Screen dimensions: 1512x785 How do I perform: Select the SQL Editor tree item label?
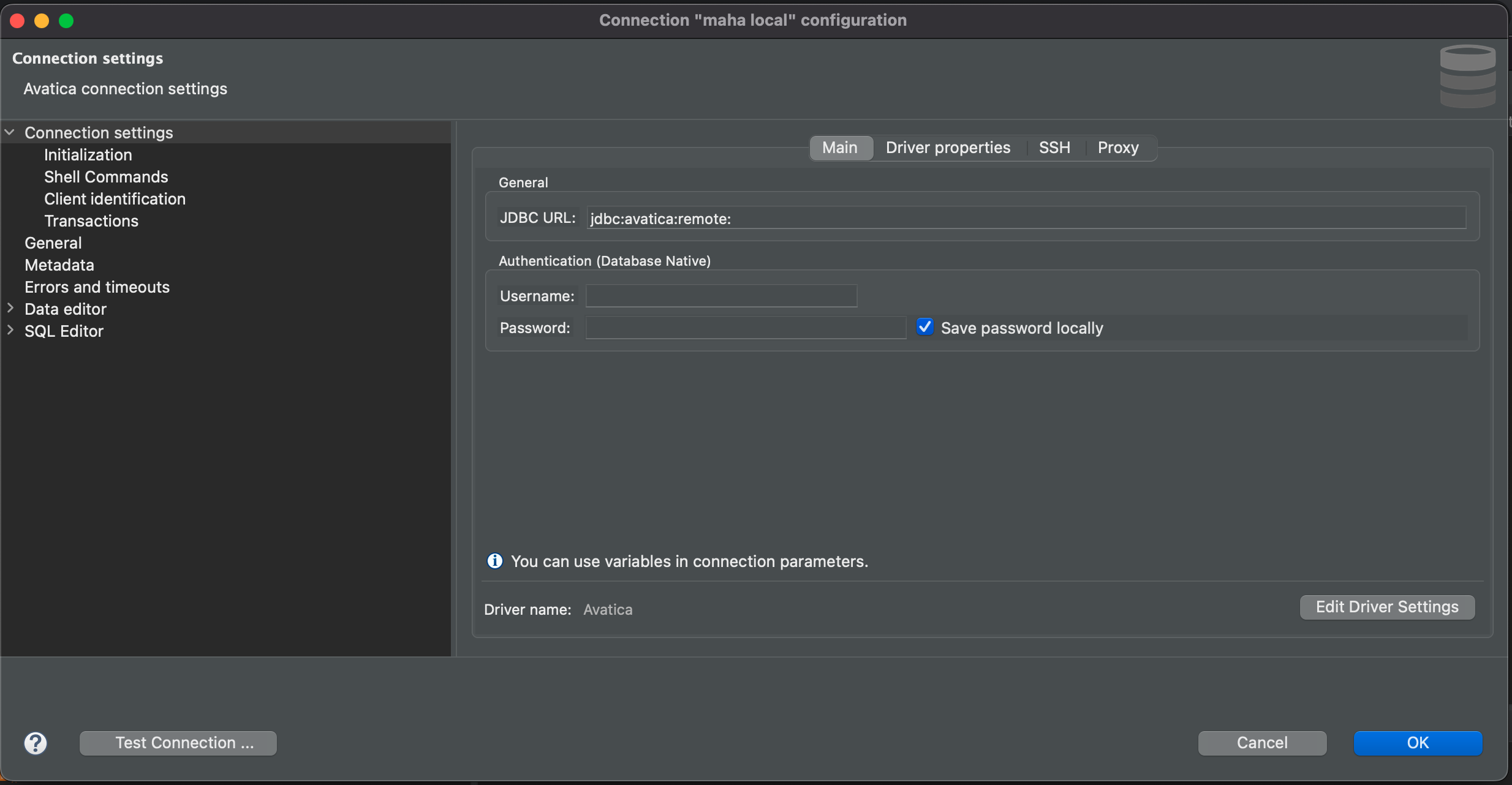(x=64, y=331)
